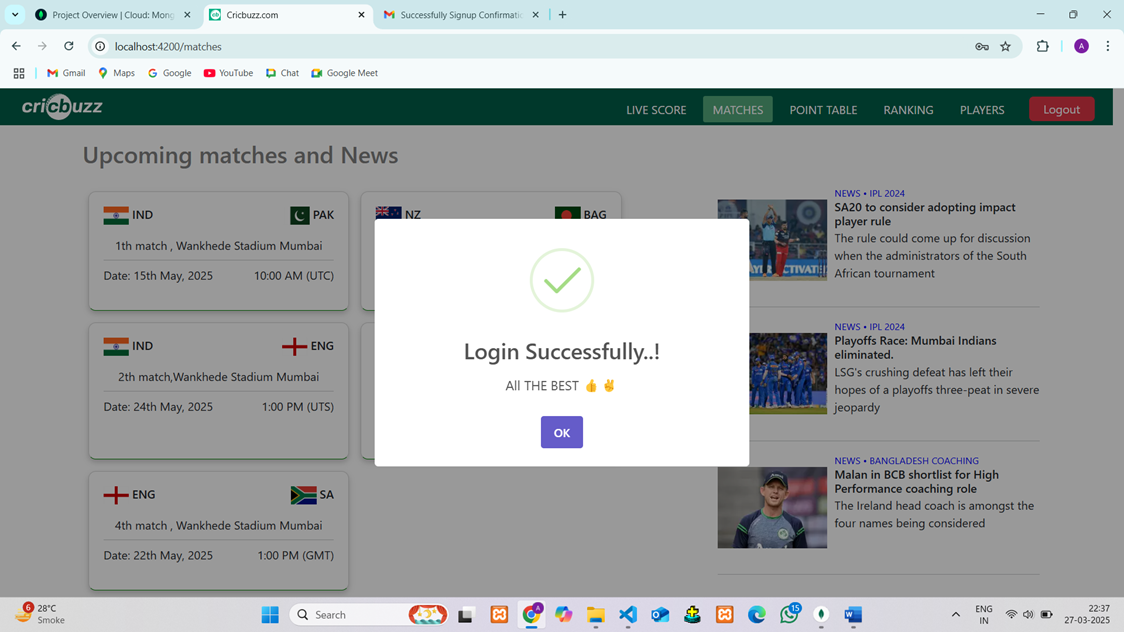Open the Chrome three-dot menu

(x=1107, y=46)
